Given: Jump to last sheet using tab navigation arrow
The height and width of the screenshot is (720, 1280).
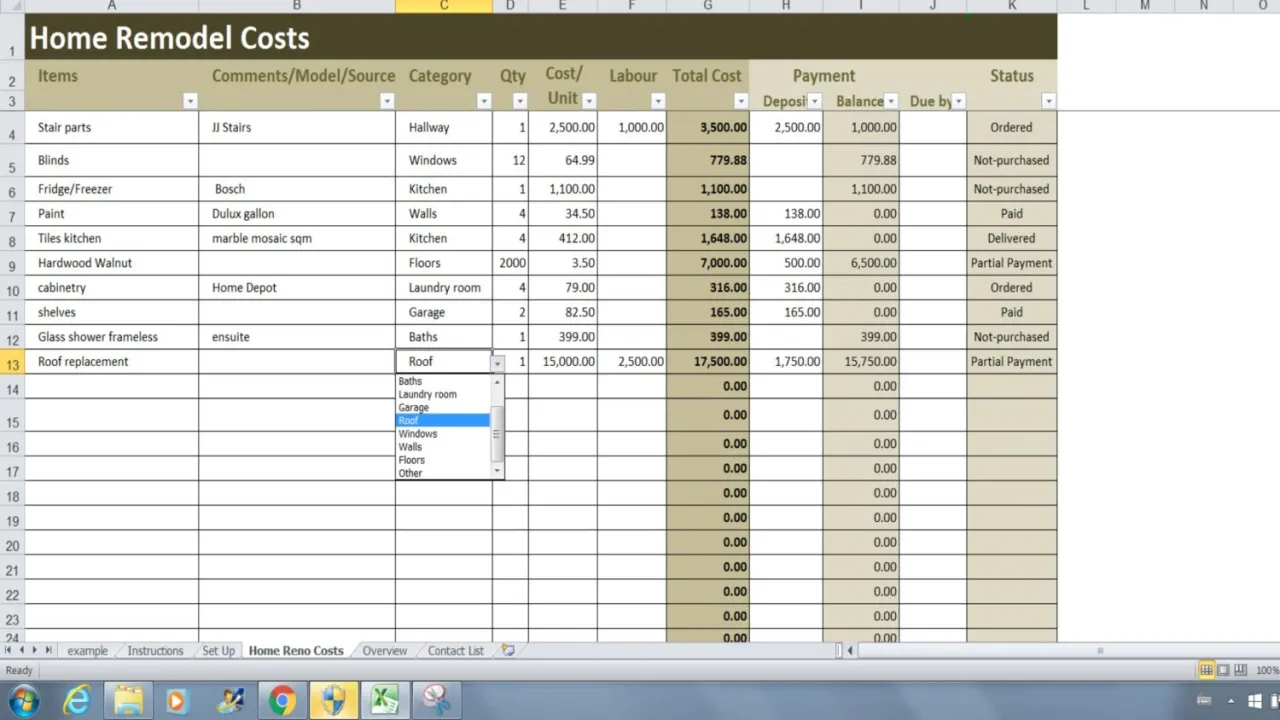Looking at the screenshot, I should [x=48, y=650].
